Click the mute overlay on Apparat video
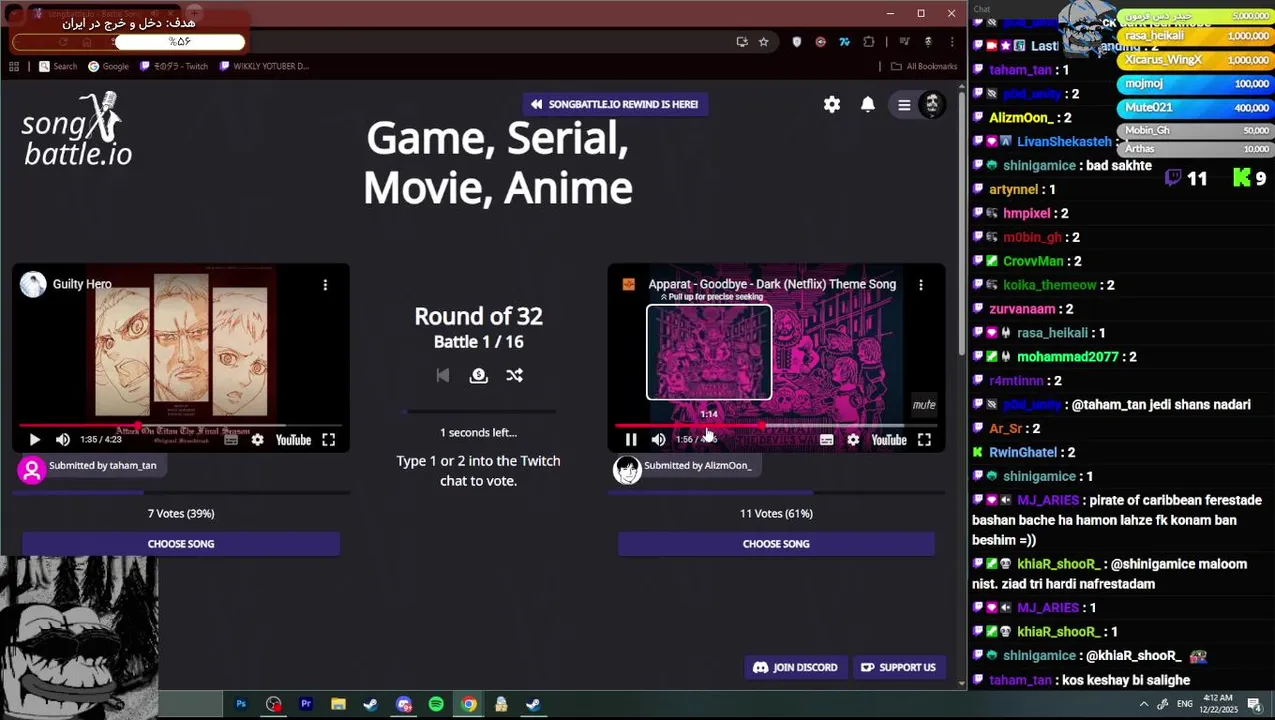The height and width of the screenshot is (720, 1275). coord(924,405)
